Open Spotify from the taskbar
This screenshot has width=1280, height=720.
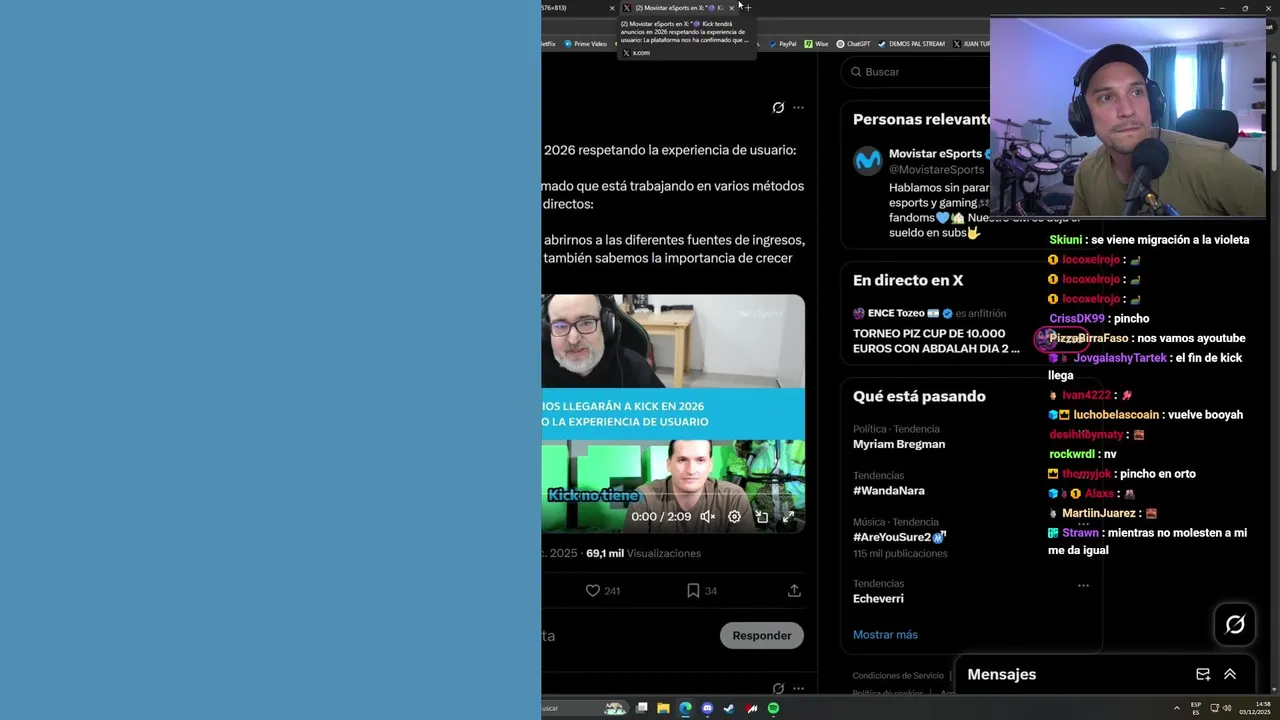tap(773, 708)
